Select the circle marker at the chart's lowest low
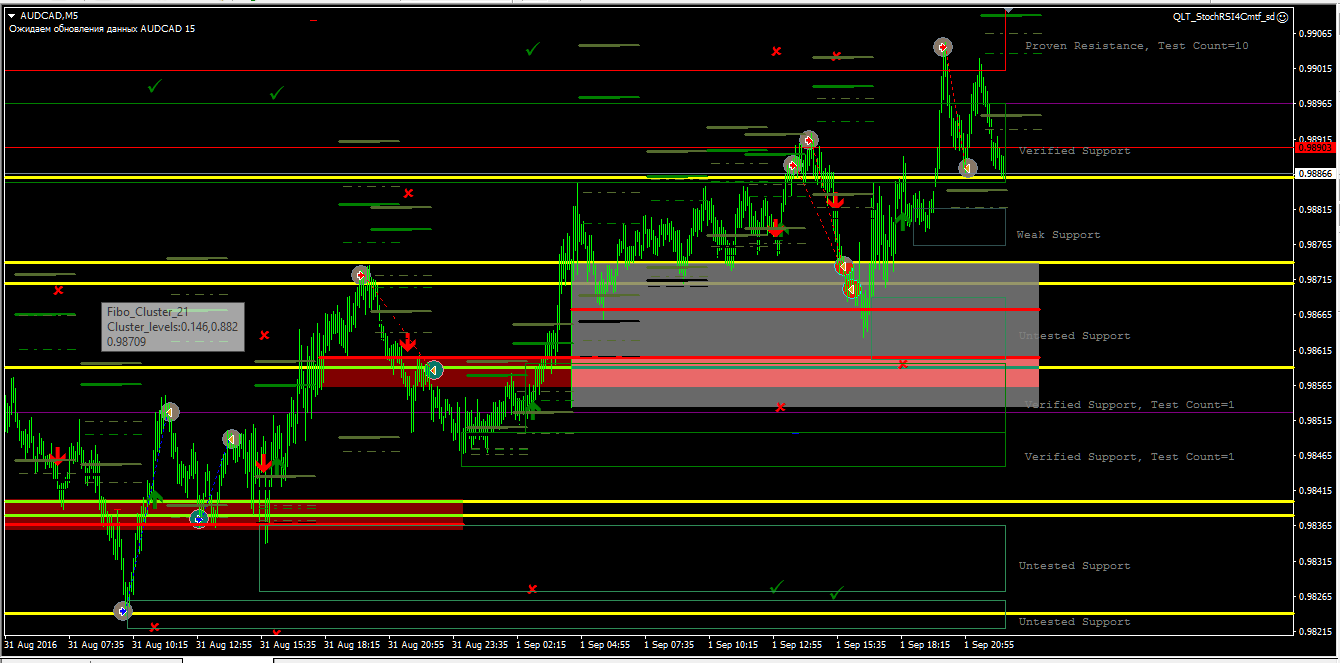Screen dimensions: 1340x663 click(123, 610)
